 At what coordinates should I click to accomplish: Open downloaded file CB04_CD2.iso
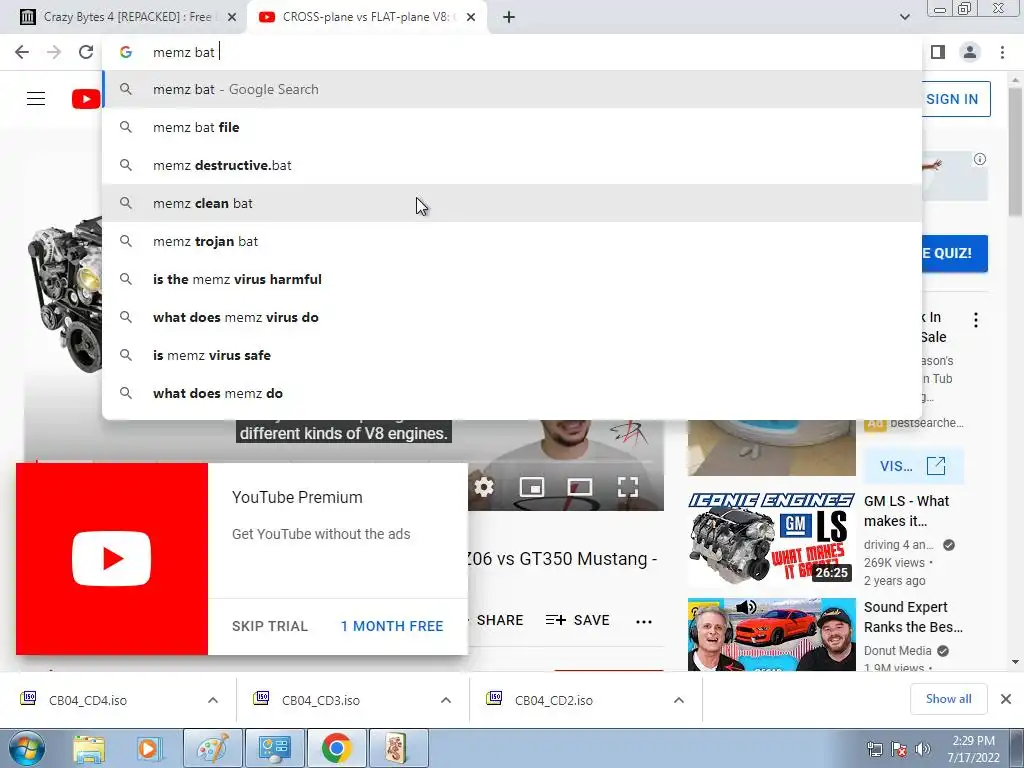[x=554, y=700]
